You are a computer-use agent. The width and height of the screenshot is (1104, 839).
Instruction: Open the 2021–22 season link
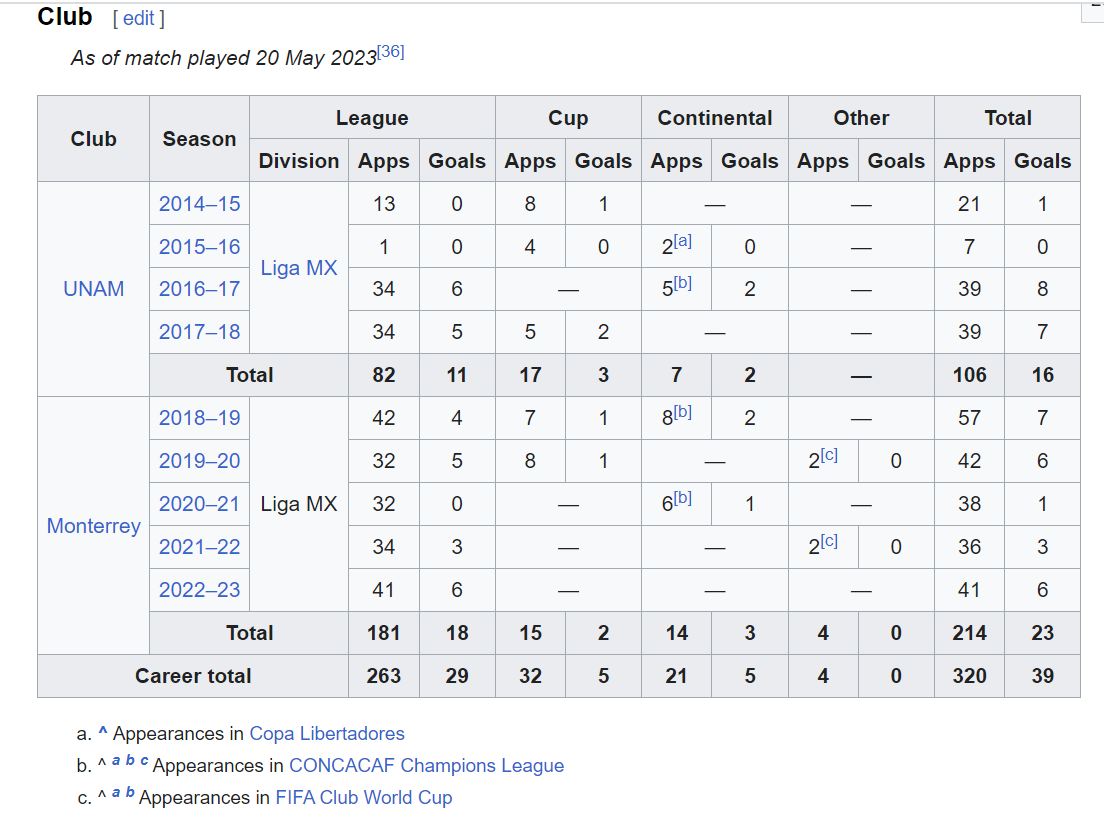click(199, 546)
